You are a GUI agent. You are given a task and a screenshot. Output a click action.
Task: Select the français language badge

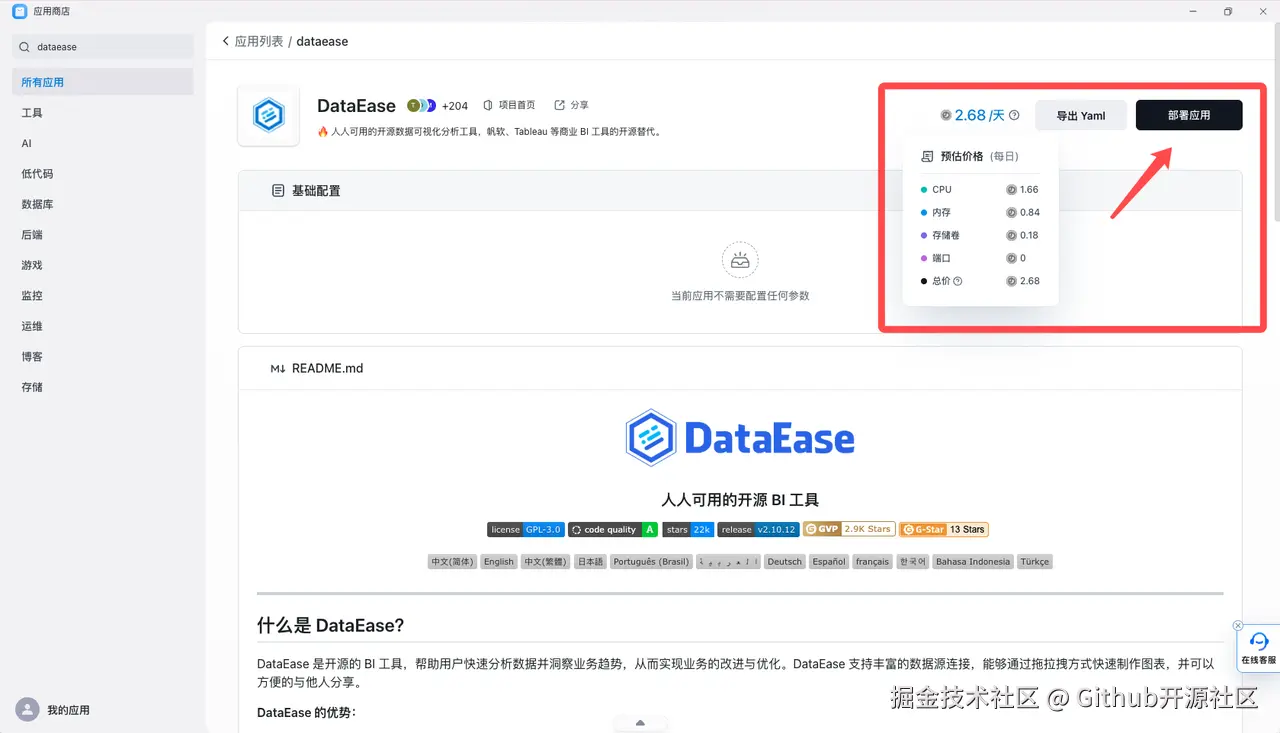872,562
